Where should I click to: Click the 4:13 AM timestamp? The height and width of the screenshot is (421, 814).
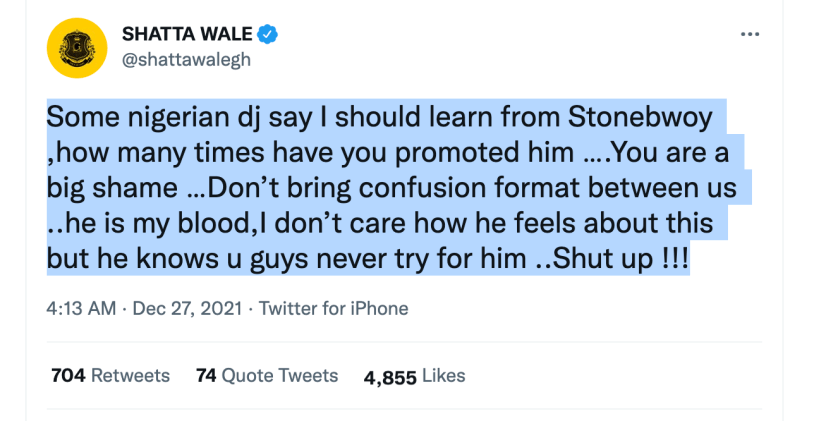(x=81, y=308)
